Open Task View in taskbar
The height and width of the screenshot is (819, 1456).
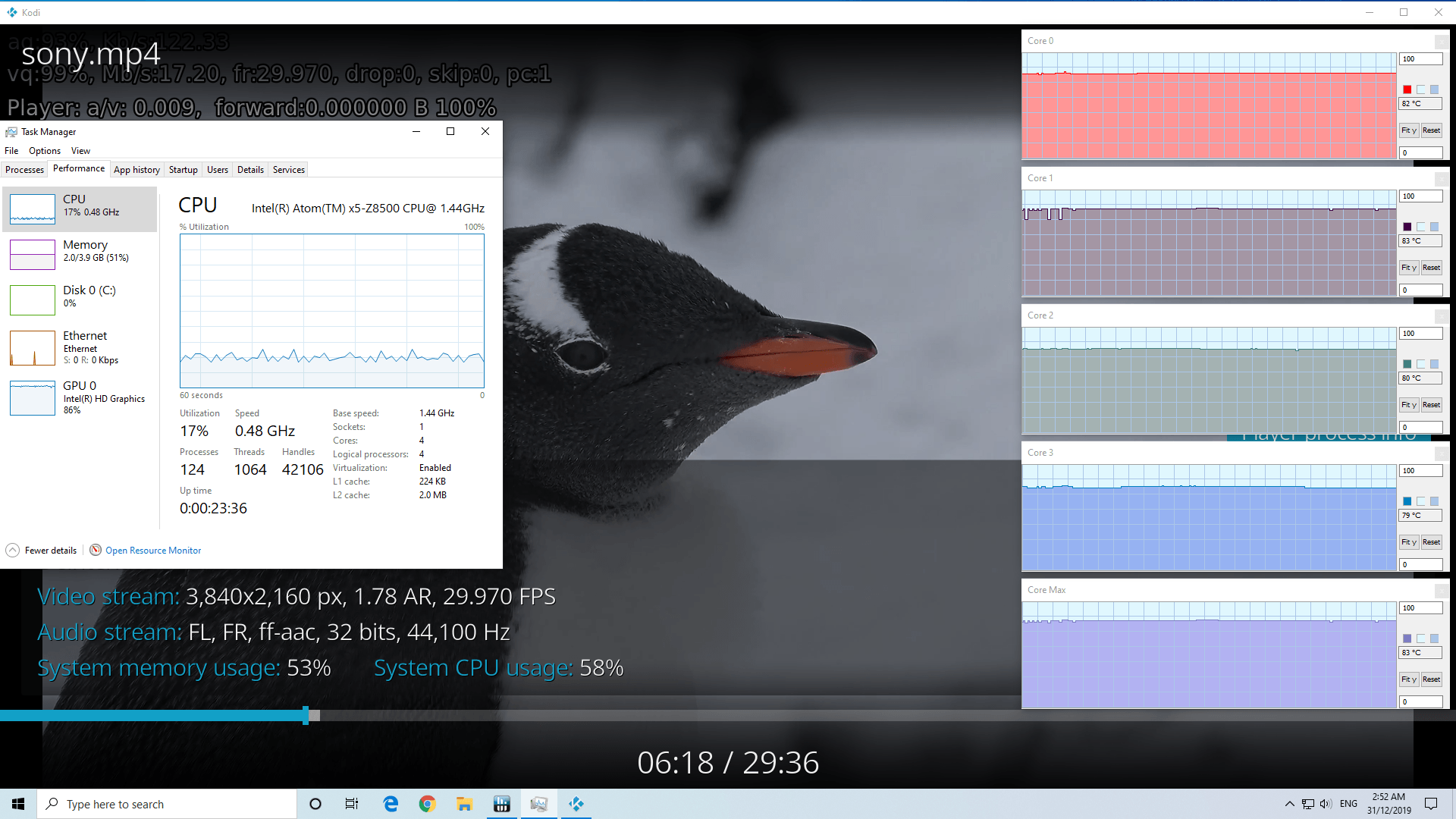[352, 804]
